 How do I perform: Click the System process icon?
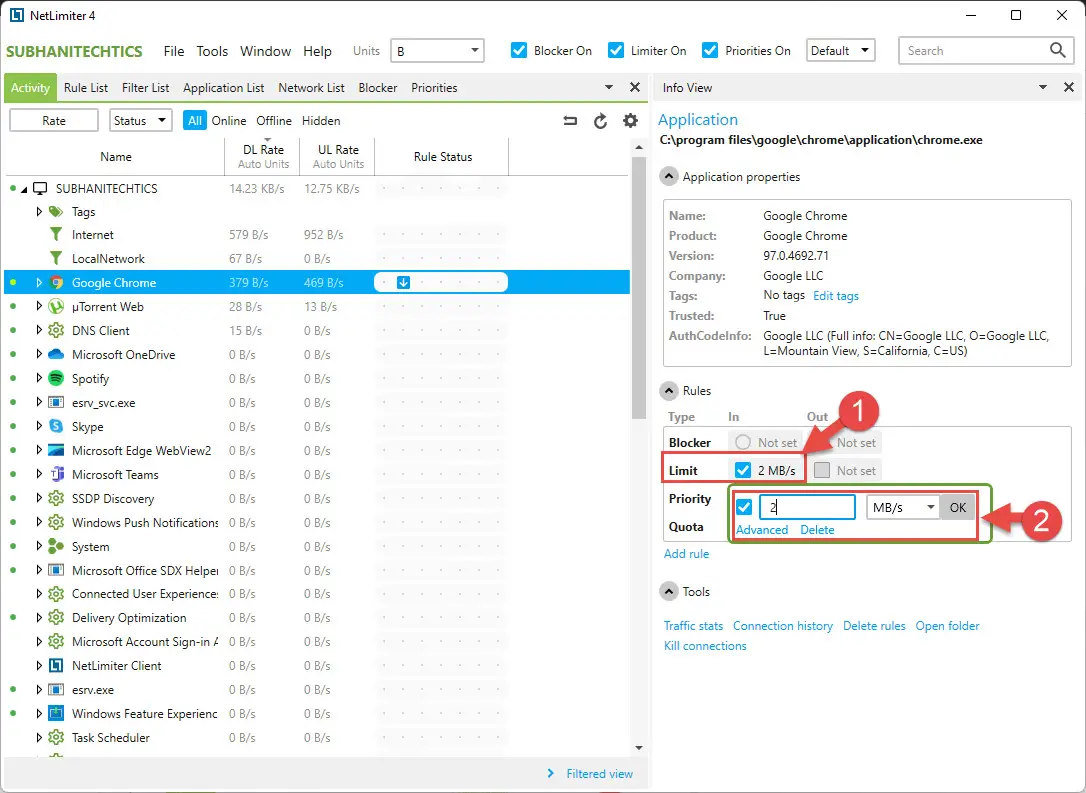(x=56, y=546)
